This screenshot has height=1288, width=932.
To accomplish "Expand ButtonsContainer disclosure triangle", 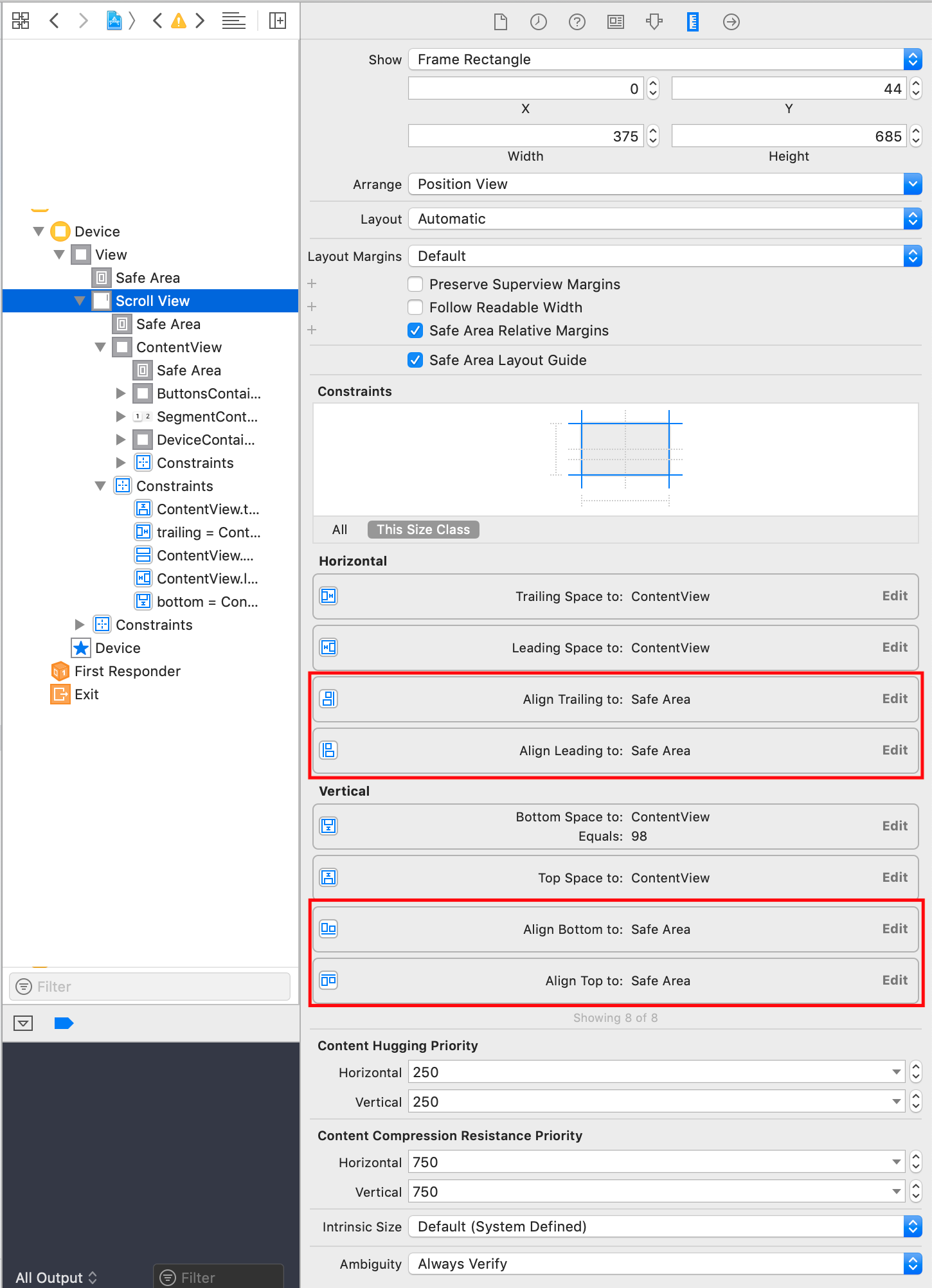I will coord(121,393).
